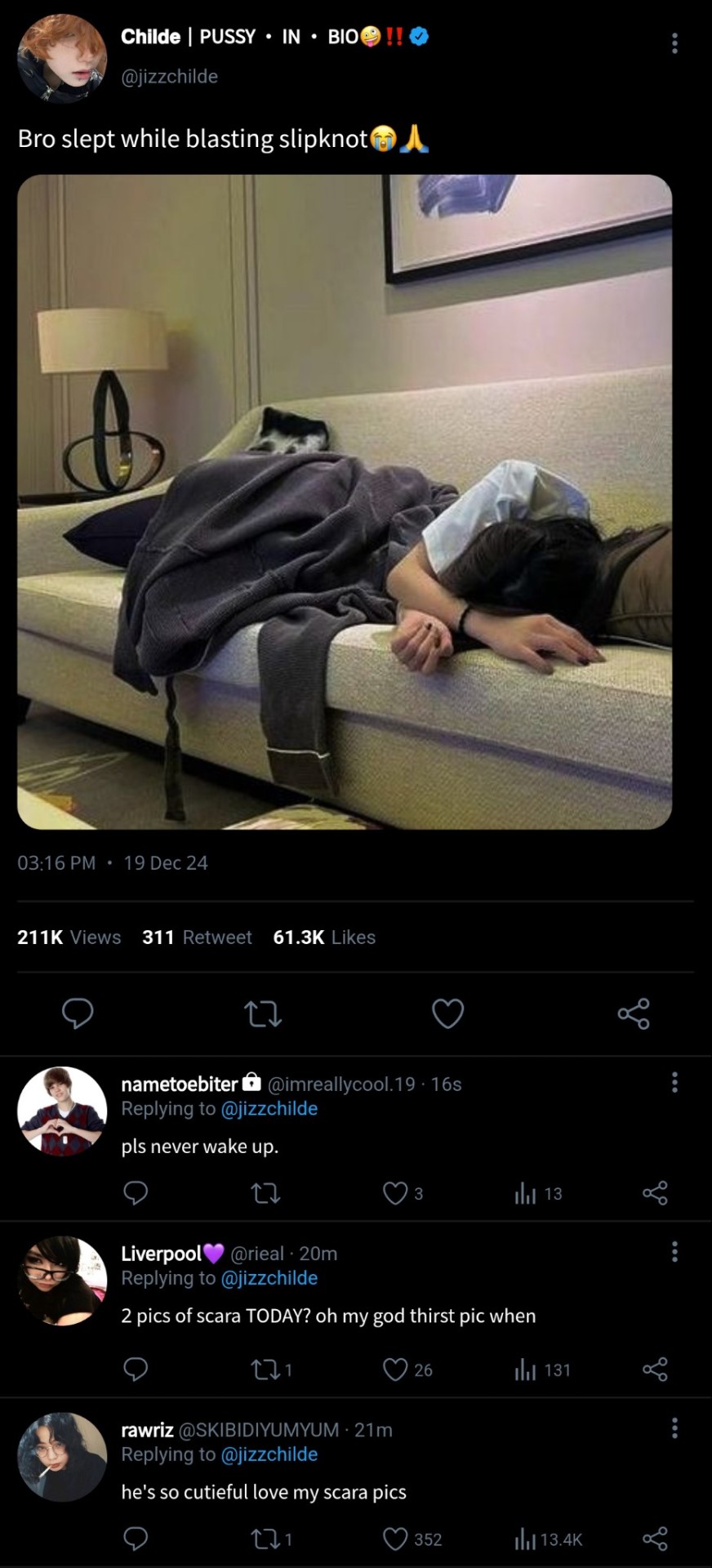Open more options on Liverpool's reply
Viewport: 712px width, 1568px height.
point(674,1252)
